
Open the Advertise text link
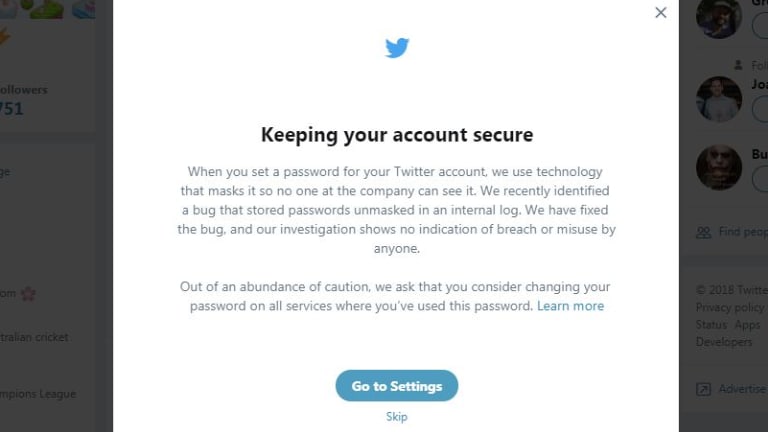coord(743,389)
